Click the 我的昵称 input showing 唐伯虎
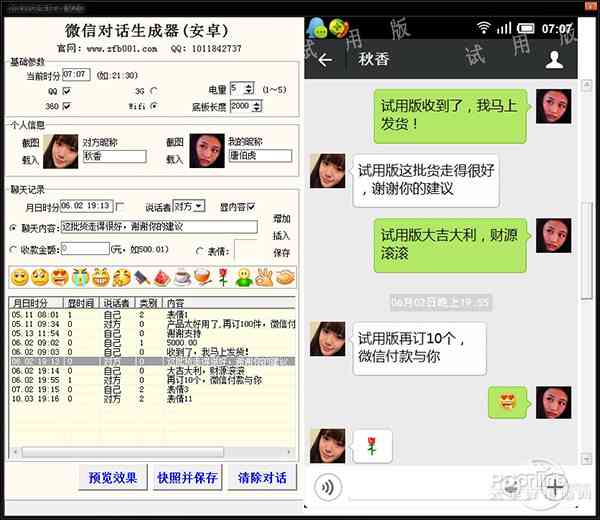The image size is (600, 520). [260, 155]
